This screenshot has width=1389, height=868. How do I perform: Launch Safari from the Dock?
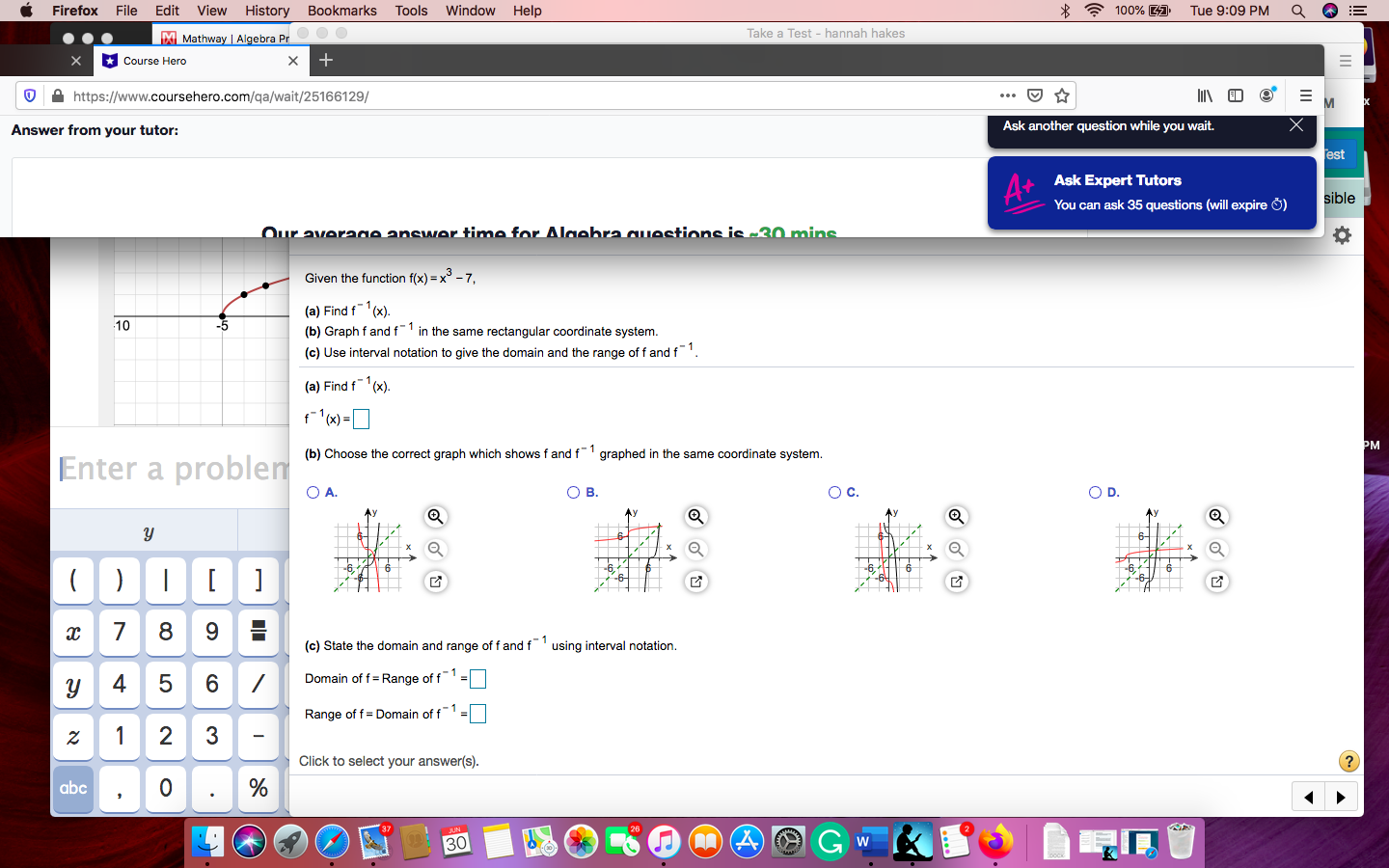pyautogui.click(x=332, y=842)
